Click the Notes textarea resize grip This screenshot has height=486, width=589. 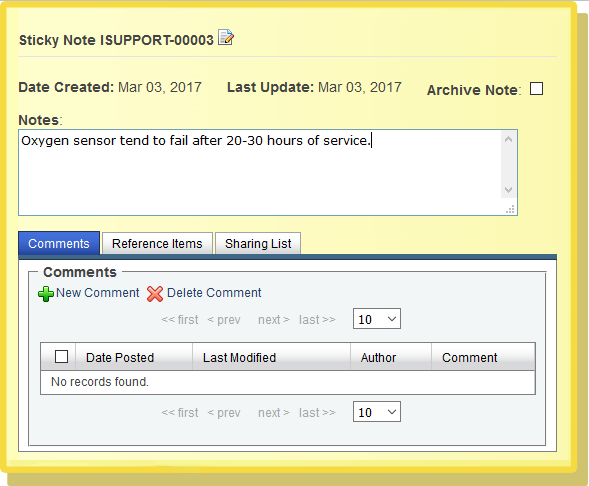click(x=510, y=209)
